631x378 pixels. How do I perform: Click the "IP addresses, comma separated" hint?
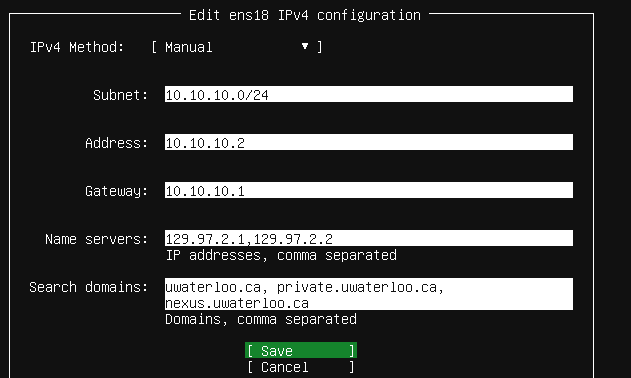point(281,255)
